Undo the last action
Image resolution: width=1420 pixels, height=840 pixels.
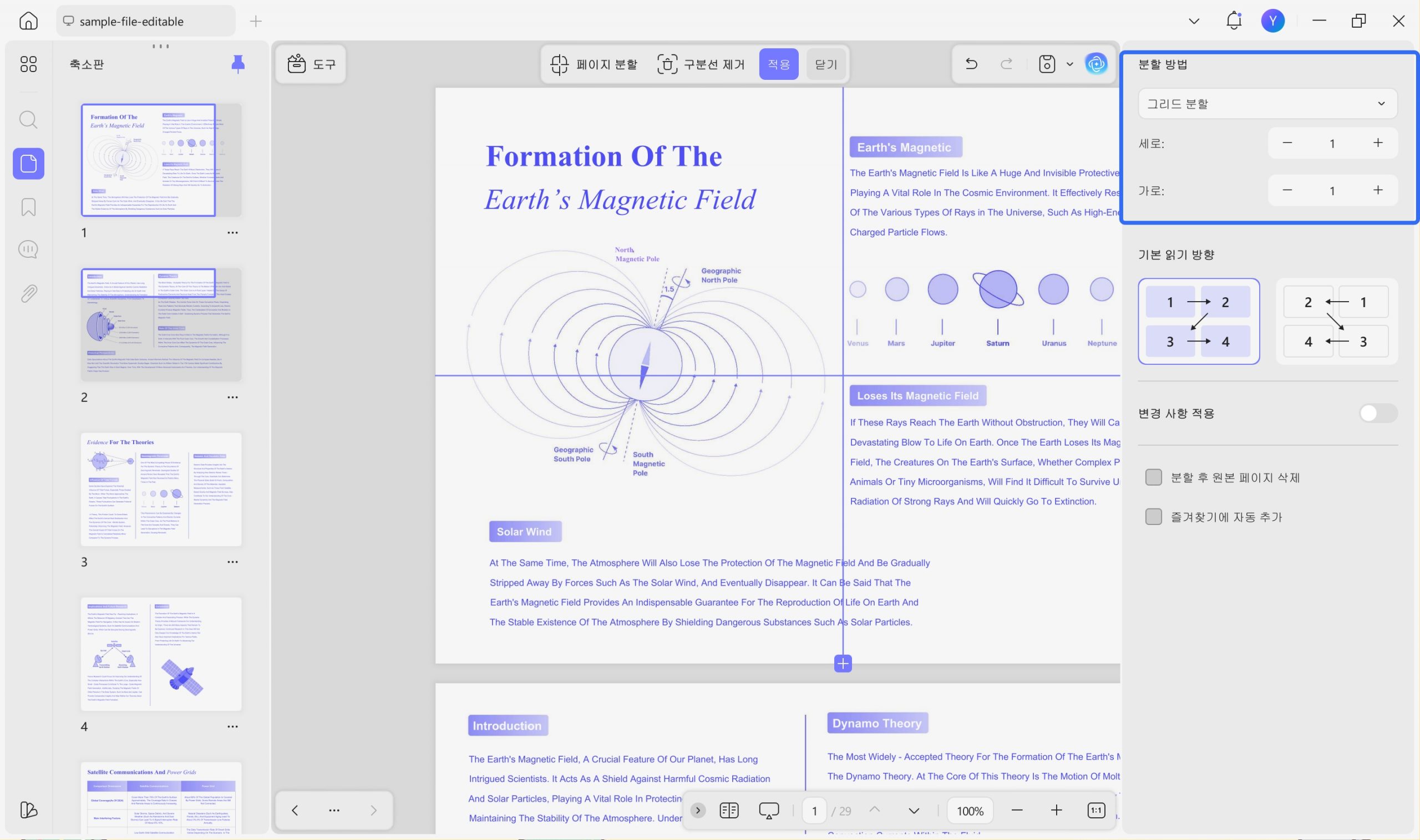[x=972, y=64]
